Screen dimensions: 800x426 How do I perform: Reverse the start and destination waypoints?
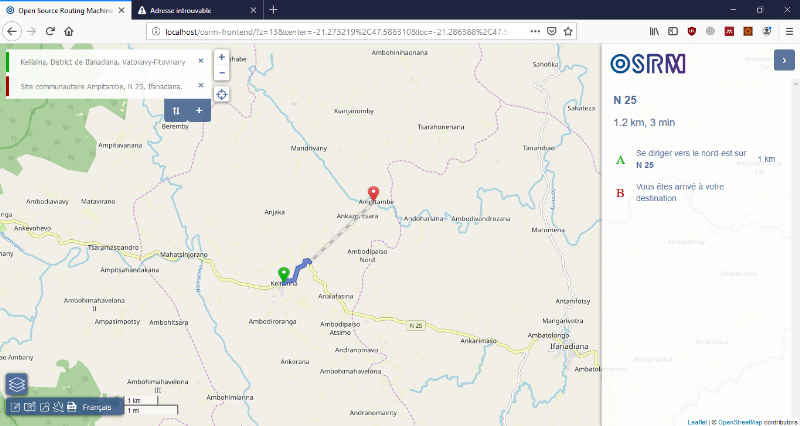(x=176, y=110)
